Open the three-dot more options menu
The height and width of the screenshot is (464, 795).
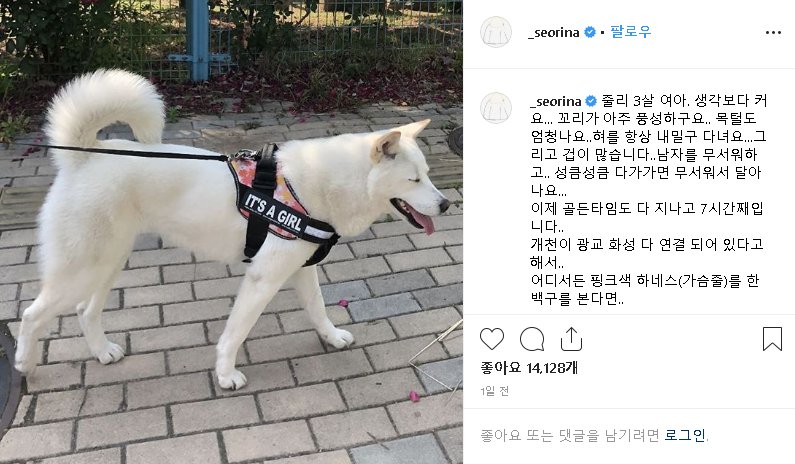[773, 32]
